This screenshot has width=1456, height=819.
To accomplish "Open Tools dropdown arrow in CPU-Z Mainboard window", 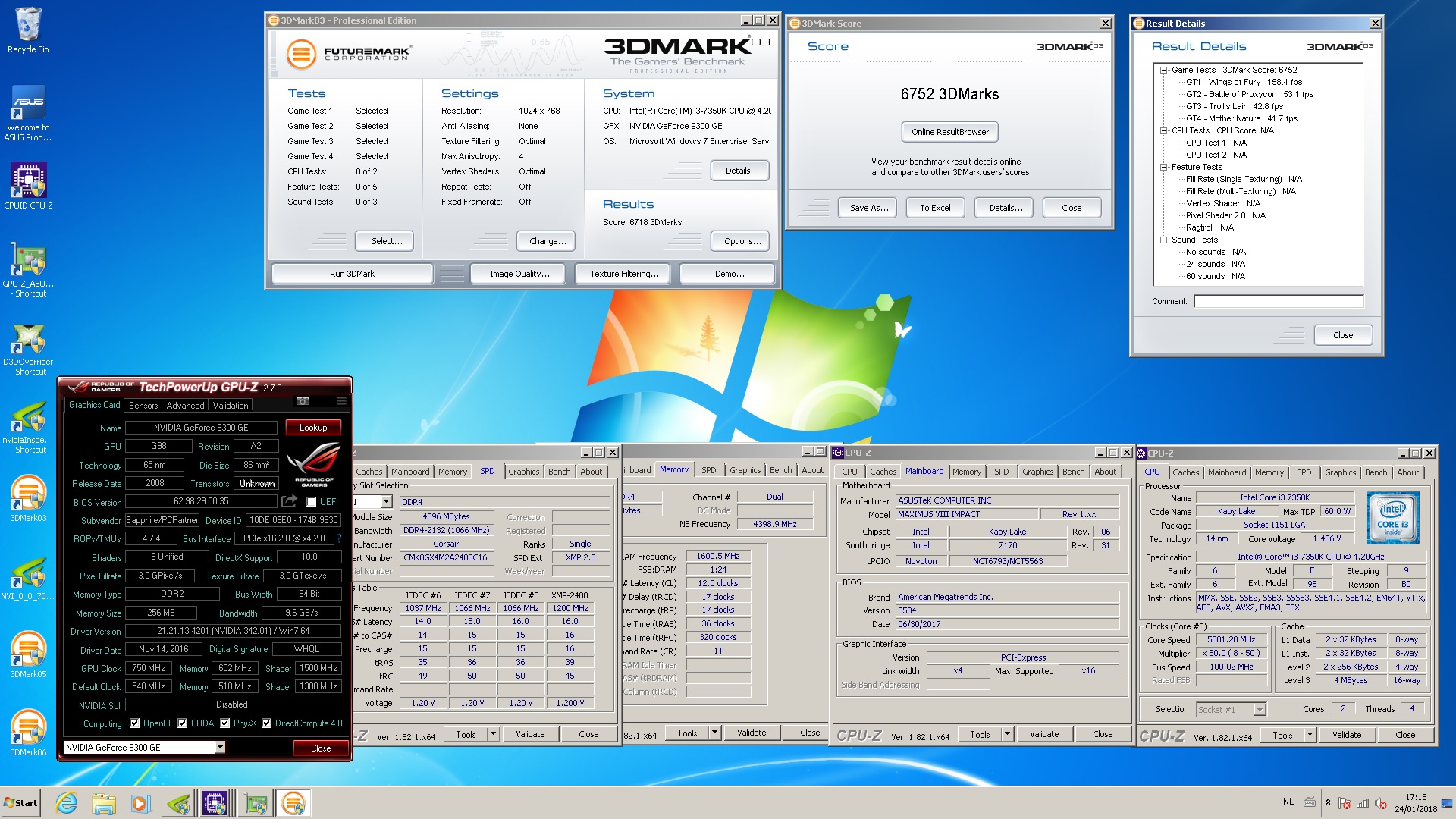I will 1008,734.
